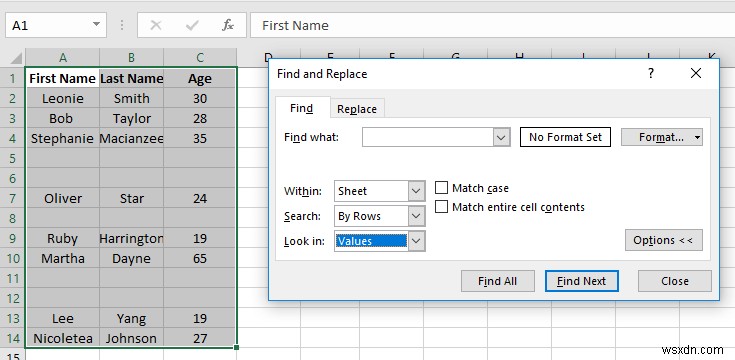Select the cell containing Yang

(132, 318)
